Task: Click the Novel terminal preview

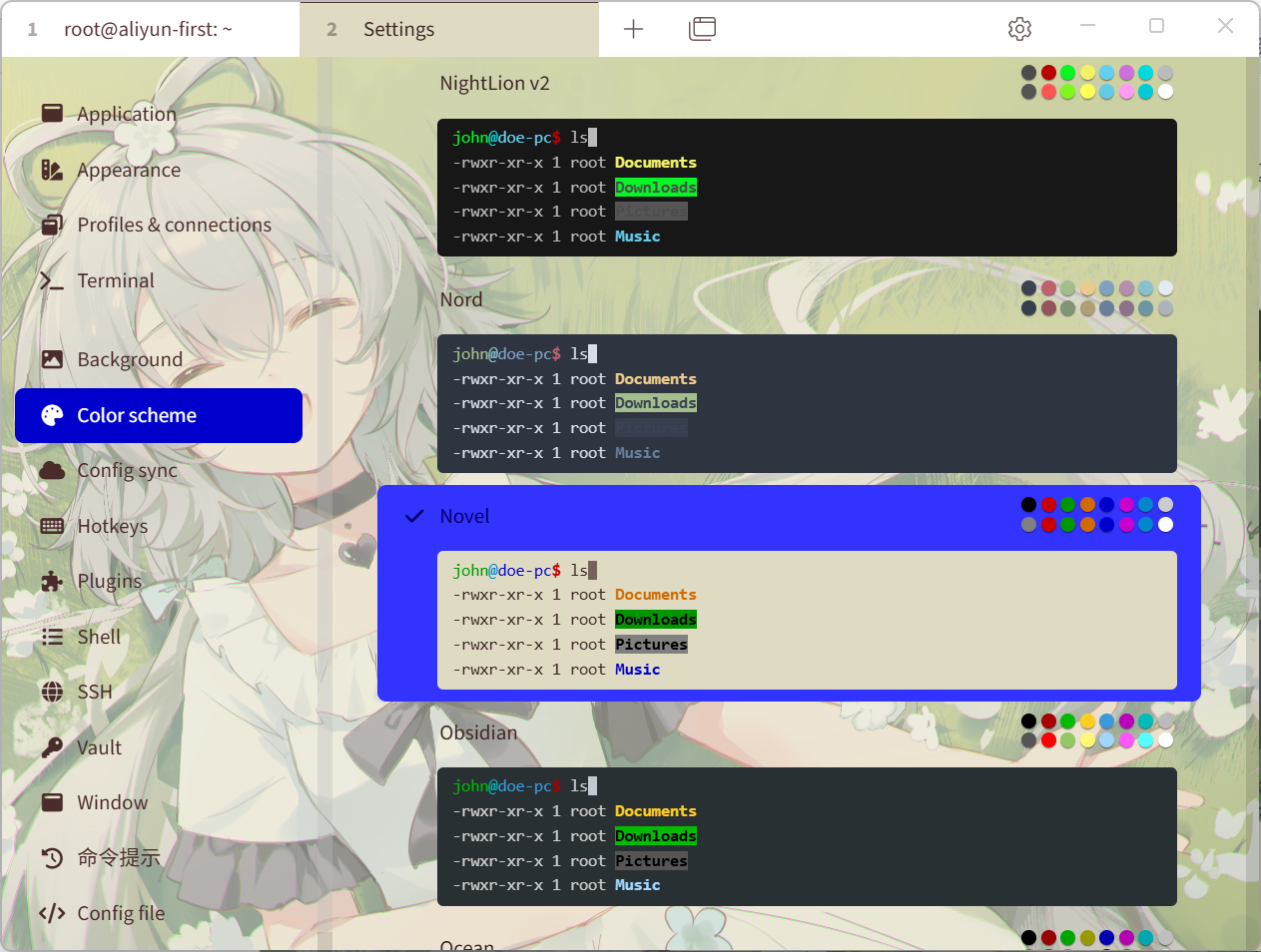Action: (807, 620)
